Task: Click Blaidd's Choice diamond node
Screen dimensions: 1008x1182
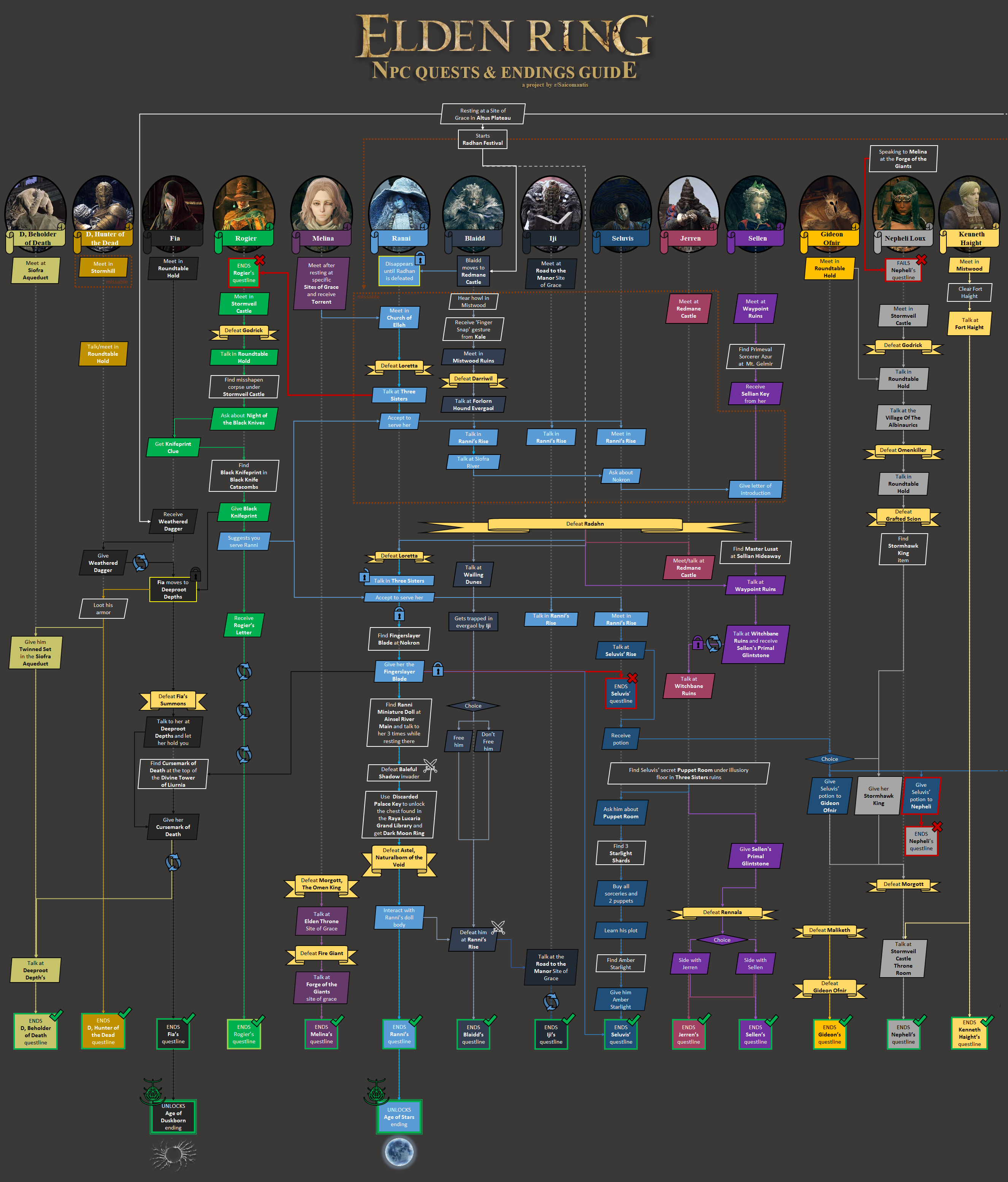Action: coord(473,706)
